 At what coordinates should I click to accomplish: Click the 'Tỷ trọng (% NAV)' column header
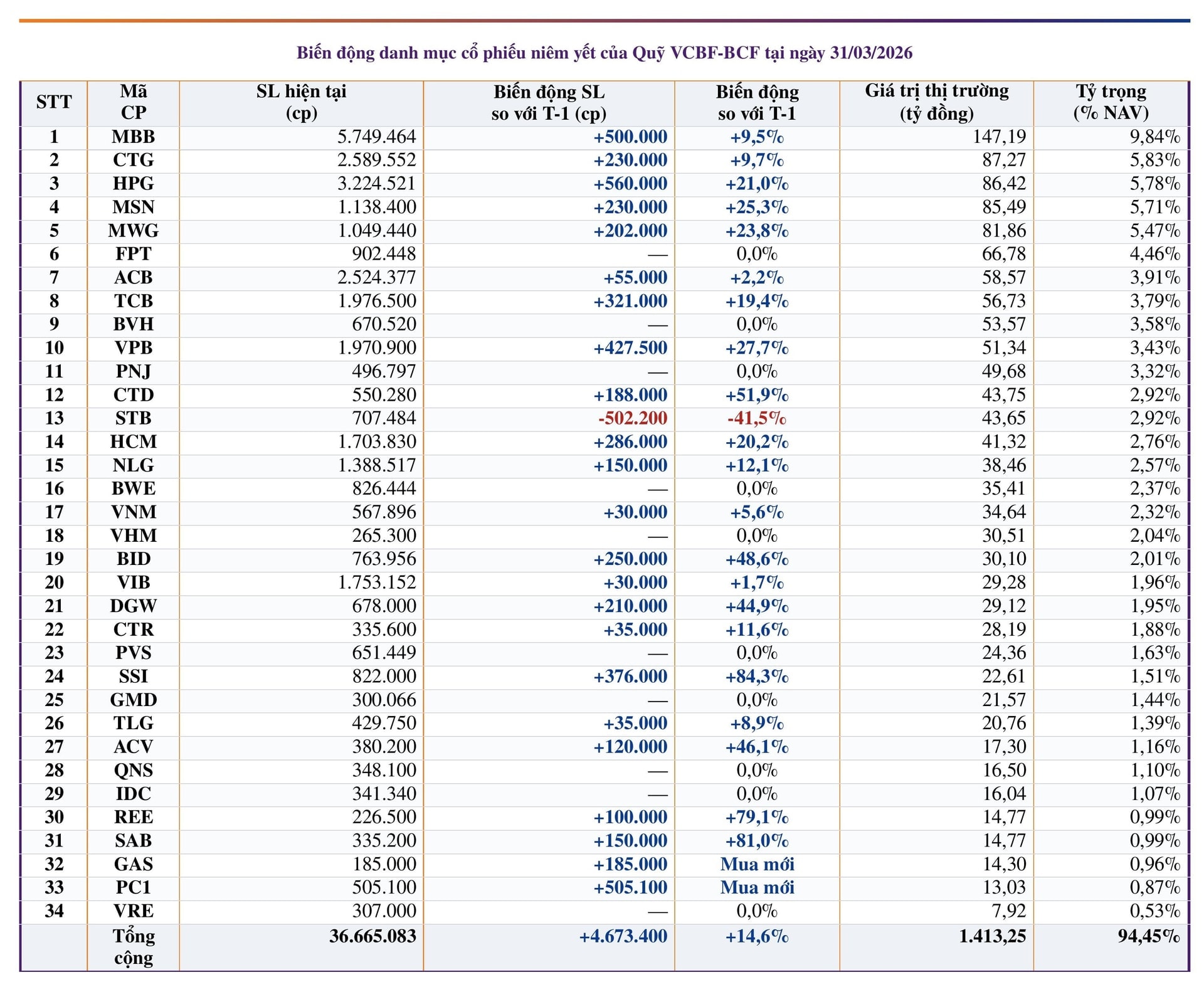click(1111, 102)
